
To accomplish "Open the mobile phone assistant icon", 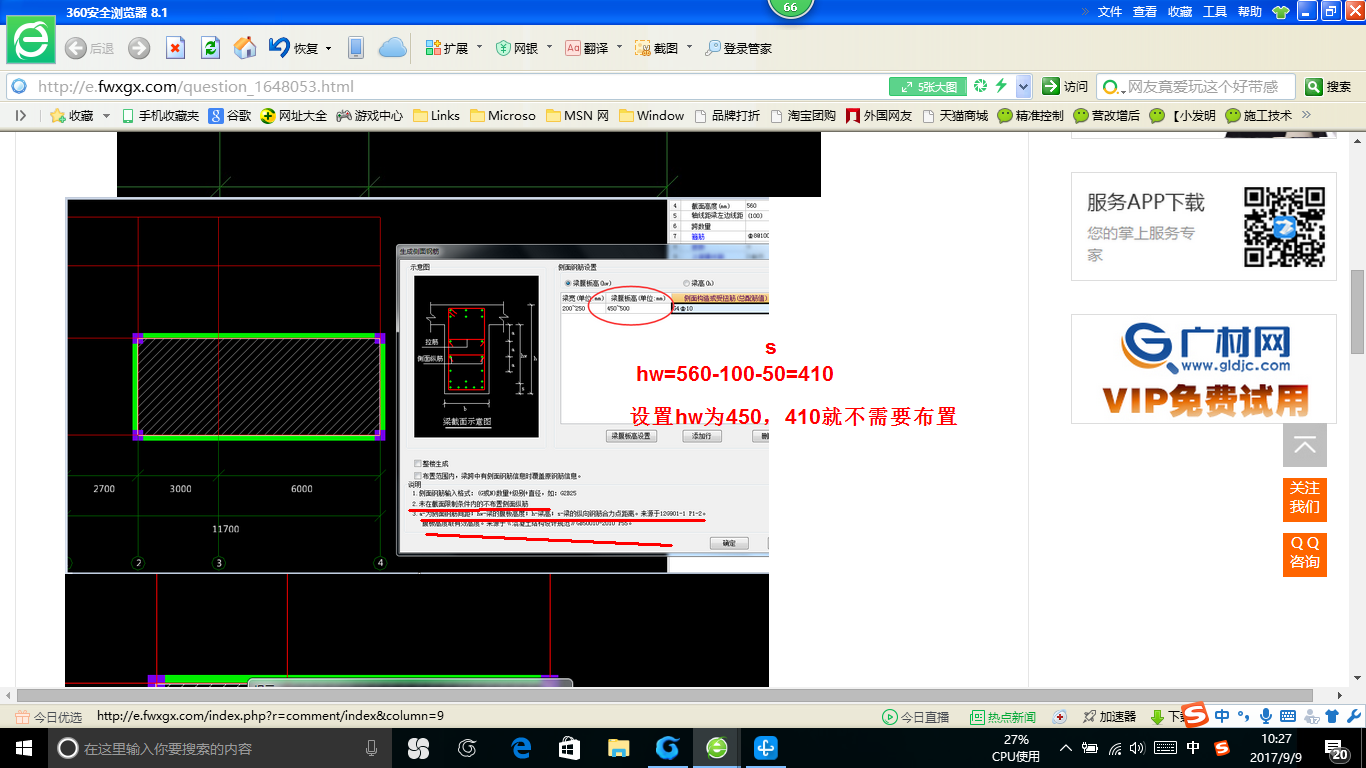I will 355,48.
